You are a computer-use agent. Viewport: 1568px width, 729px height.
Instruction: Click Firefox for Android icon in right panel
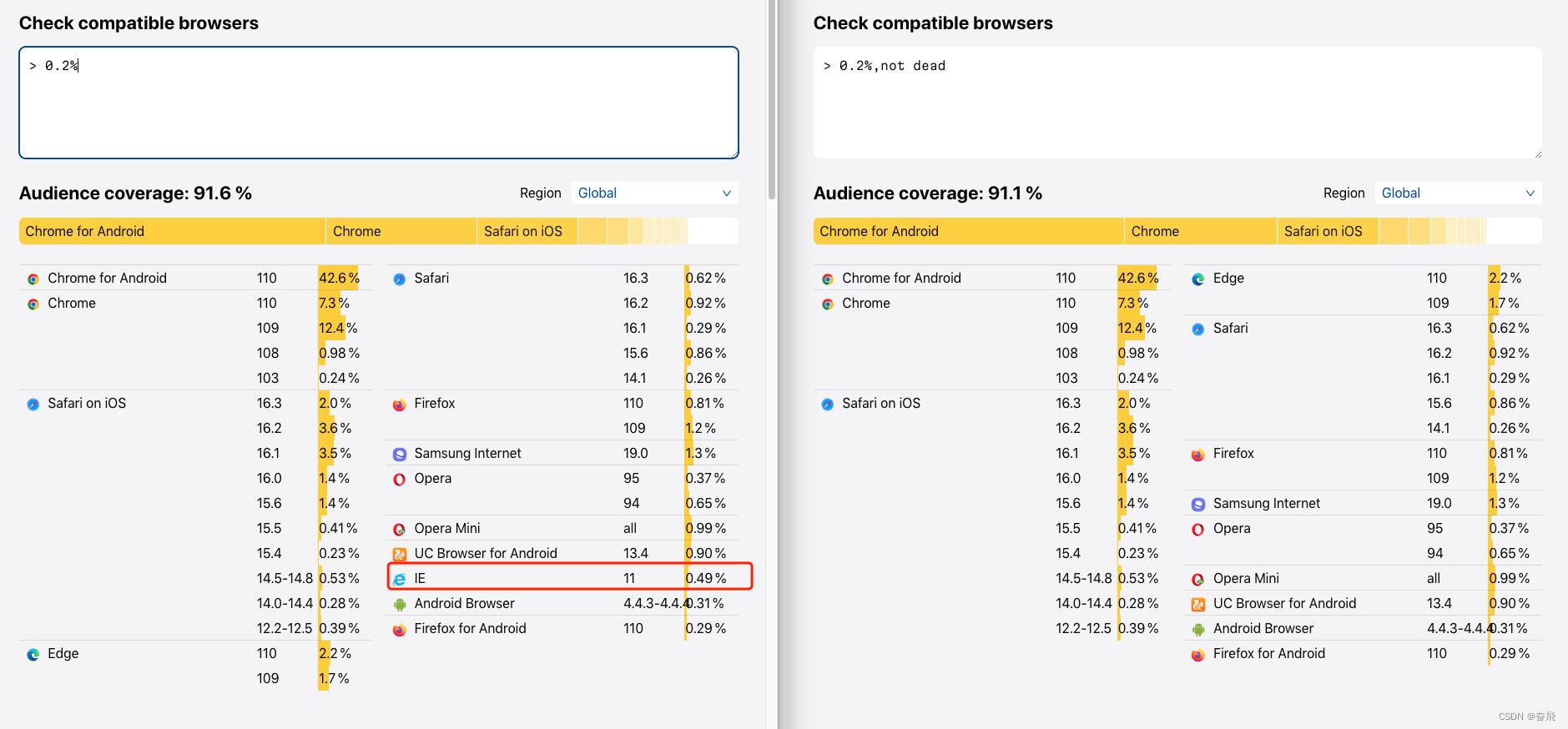click(x=1198, y=655)
